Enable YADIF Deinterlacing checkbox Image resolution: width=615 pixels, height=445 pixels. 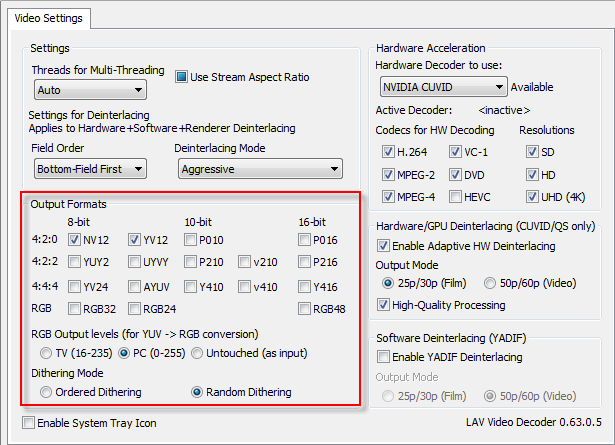coord(383,357)
